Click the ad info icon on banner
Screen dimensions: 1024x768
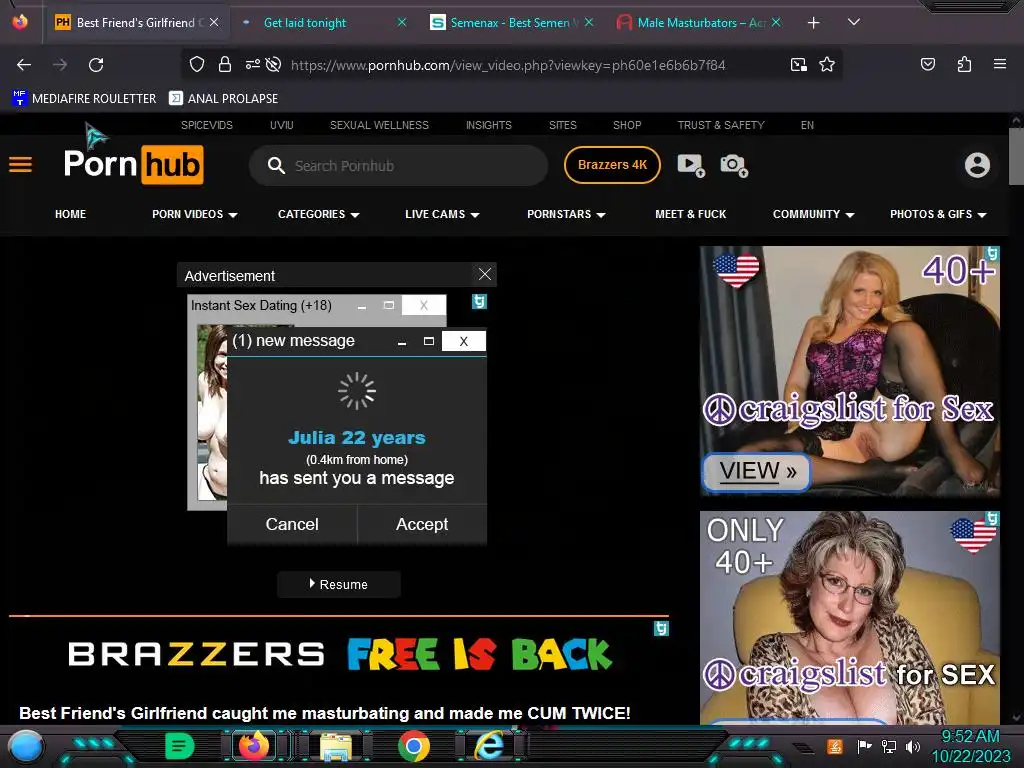click(661, 628)
